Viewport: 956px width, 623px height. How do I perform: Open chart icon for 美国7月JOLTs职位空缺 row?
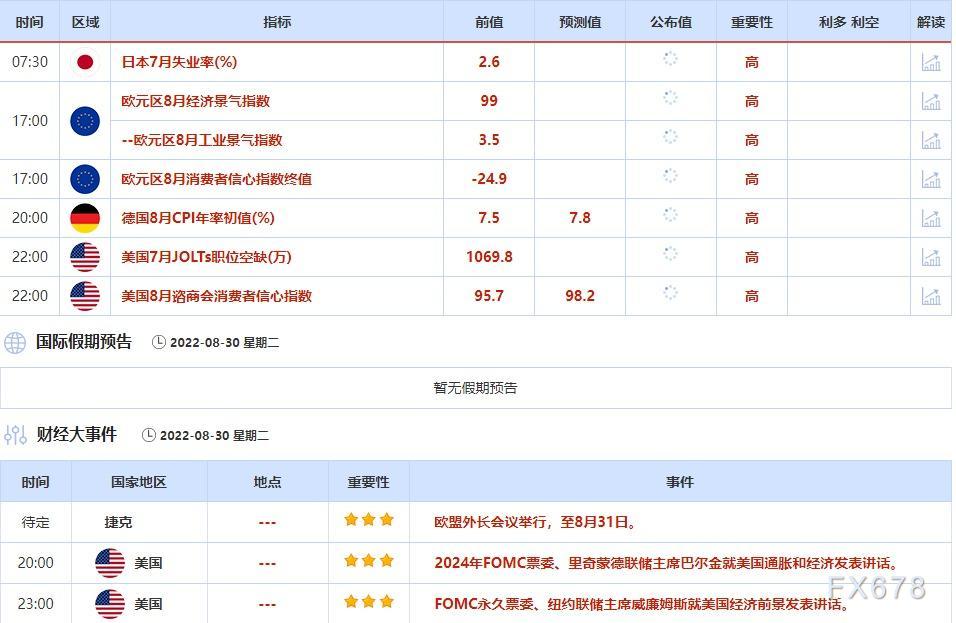[930, 257]
